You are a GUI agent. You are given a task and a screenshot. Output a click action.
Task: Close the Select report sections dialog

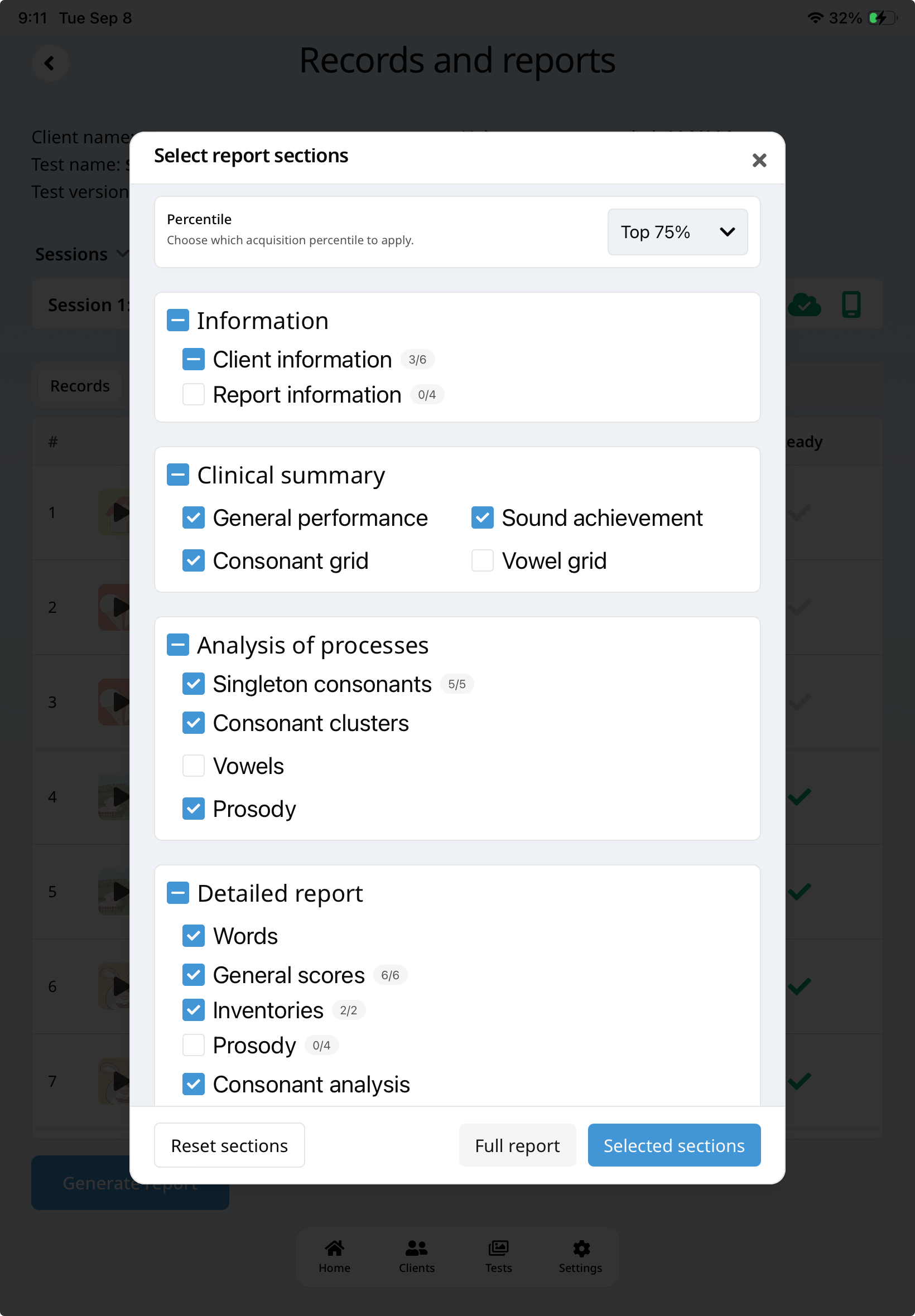[759, 161]
